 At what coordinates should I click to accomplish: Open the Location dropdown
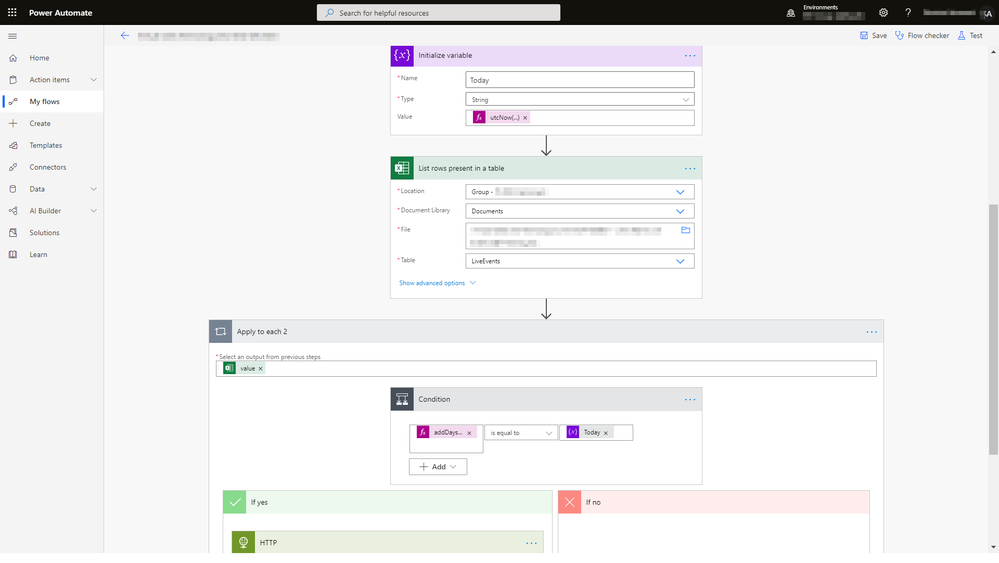tap(580, 192)
